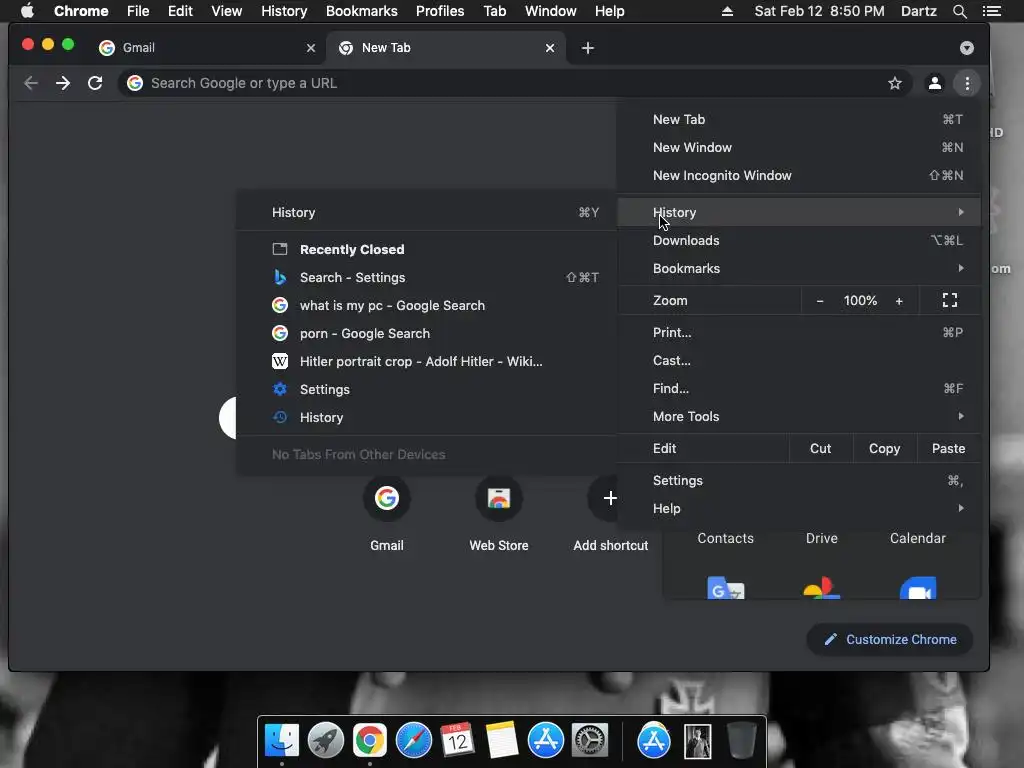Reopen Search - Settings closed tab
Image resolution: width=1024 pixels, height=768 pixels.
click(x=426, y=278)
